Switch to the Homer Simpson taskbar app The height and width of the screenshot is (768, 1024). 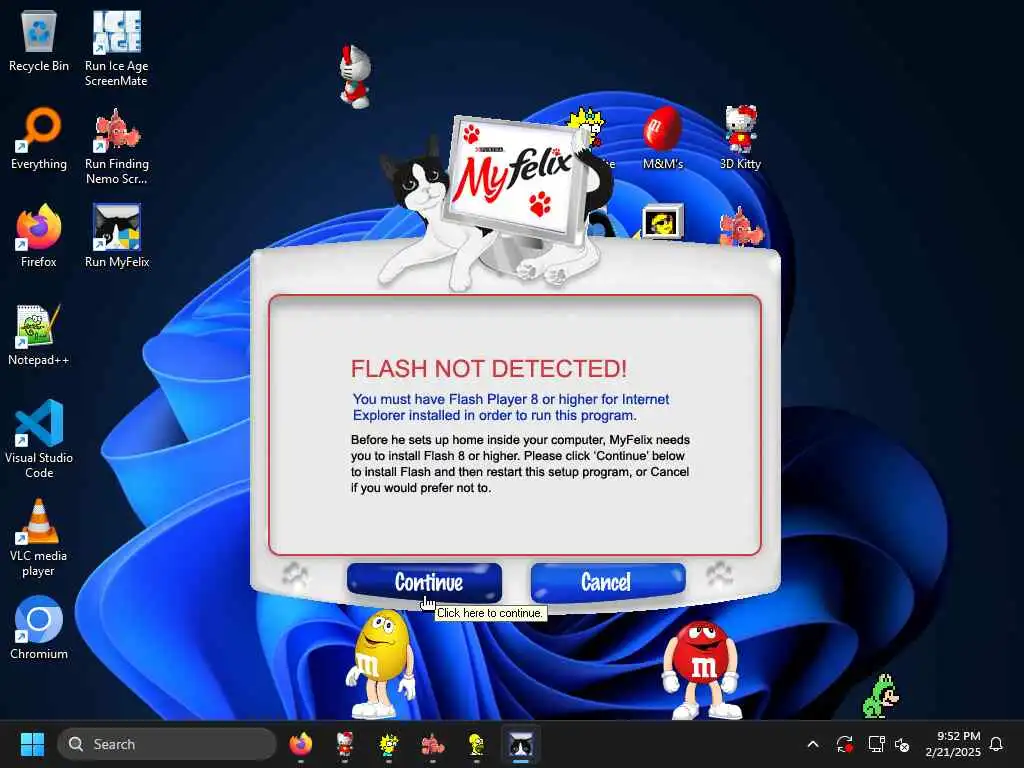click(477, 744)
